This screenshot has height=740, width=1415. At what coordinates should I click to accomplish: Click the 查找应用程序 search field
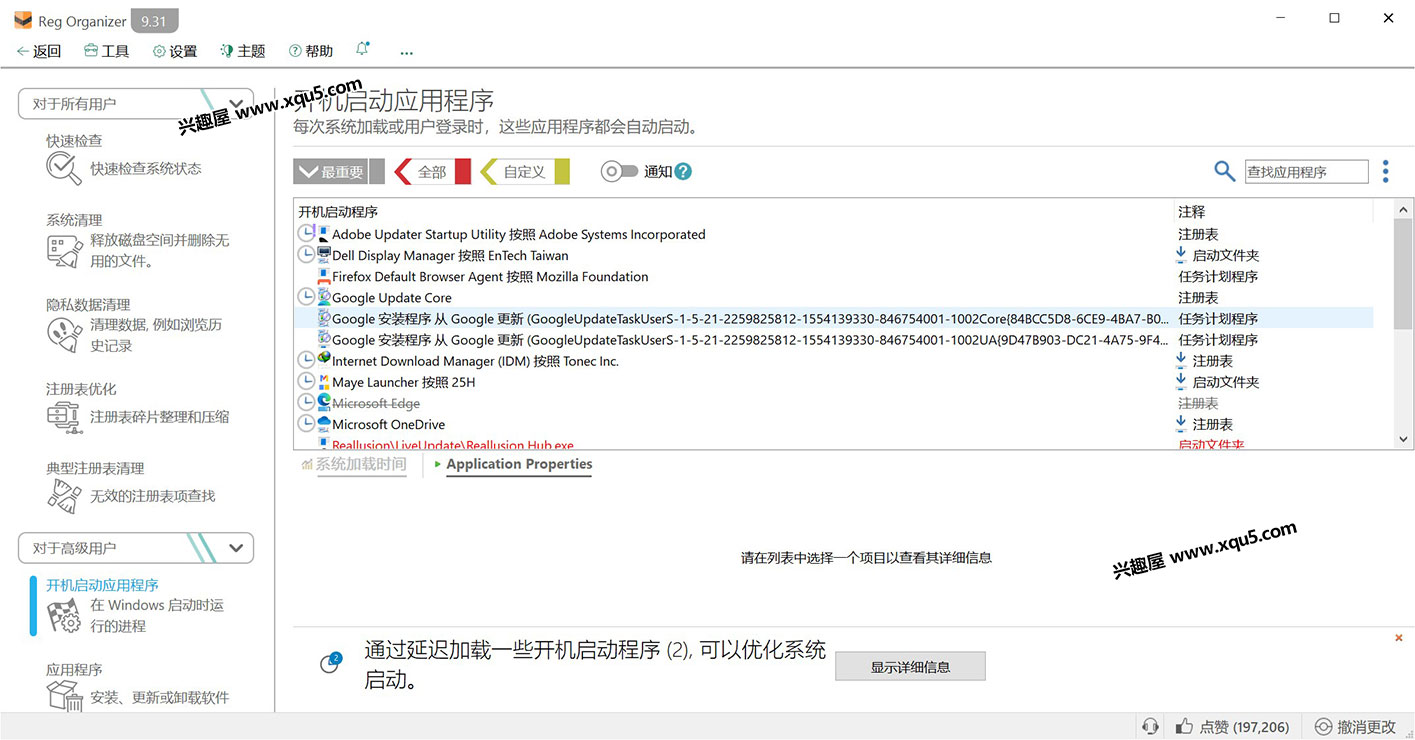[x=1306, y=172]
